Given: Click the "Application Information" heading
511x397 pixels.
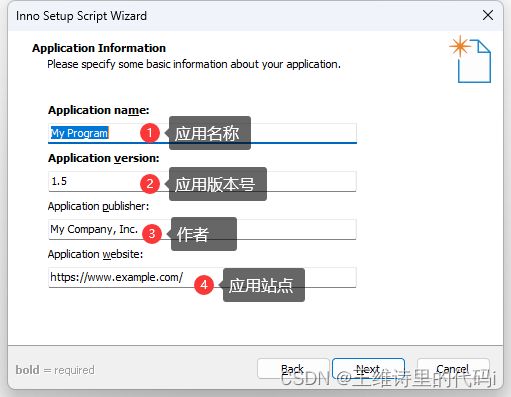Looking at the screenshot, I should (99, 48).
